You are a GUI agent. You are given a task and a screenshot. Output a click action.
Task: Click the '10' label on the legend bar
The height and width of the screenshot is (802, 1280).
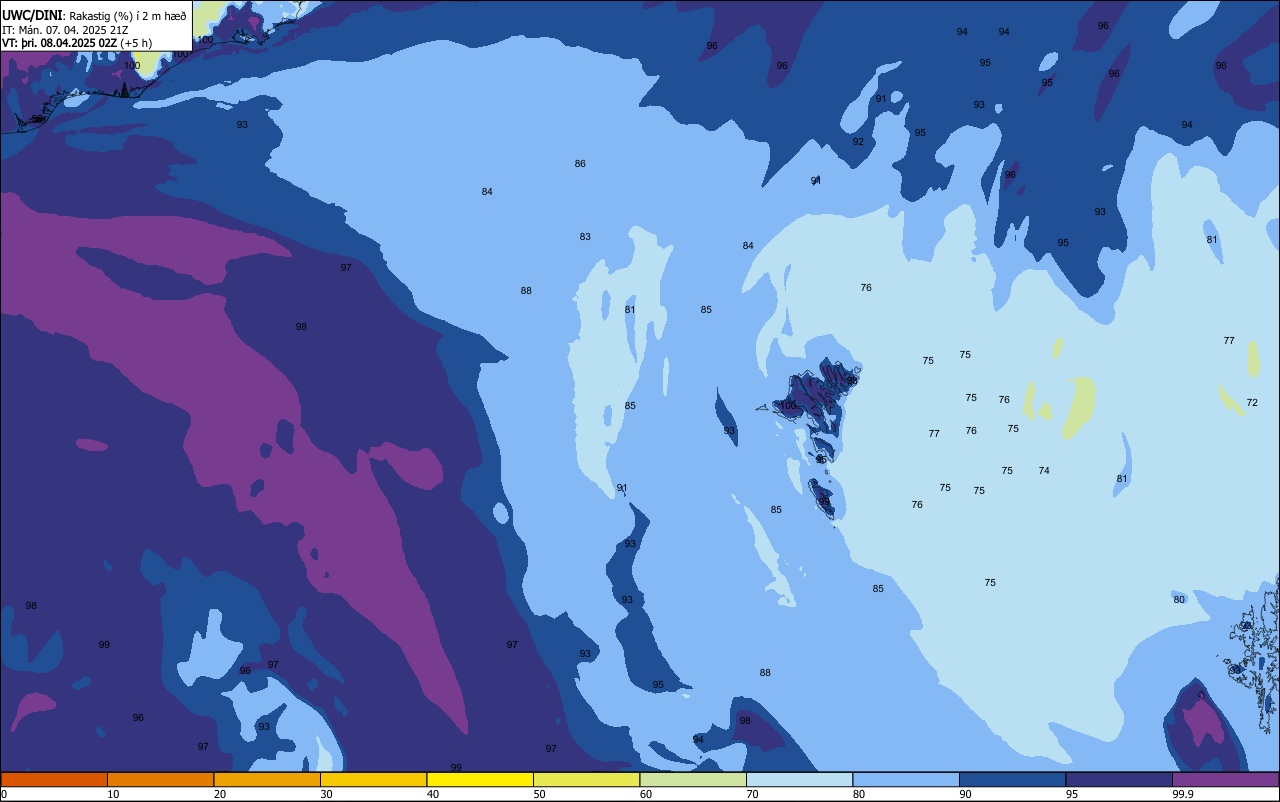point(114,794)
